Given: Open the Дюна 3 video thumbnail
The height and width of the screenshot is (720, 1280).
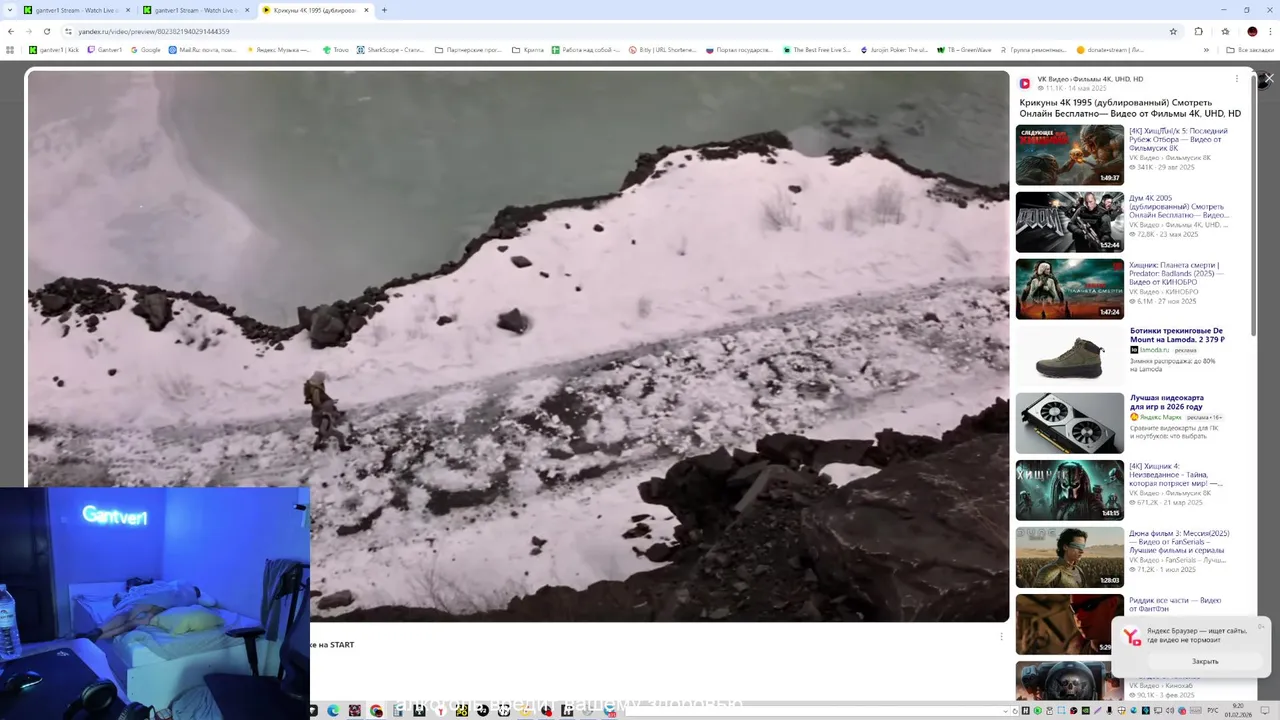Looking at the screenshot, I should coord(1070,557).
